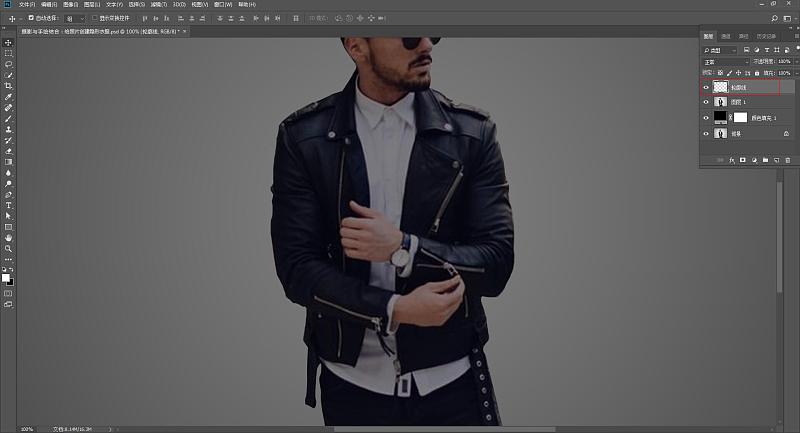Click the black fill layer color thumbnail

pos(720,118)
